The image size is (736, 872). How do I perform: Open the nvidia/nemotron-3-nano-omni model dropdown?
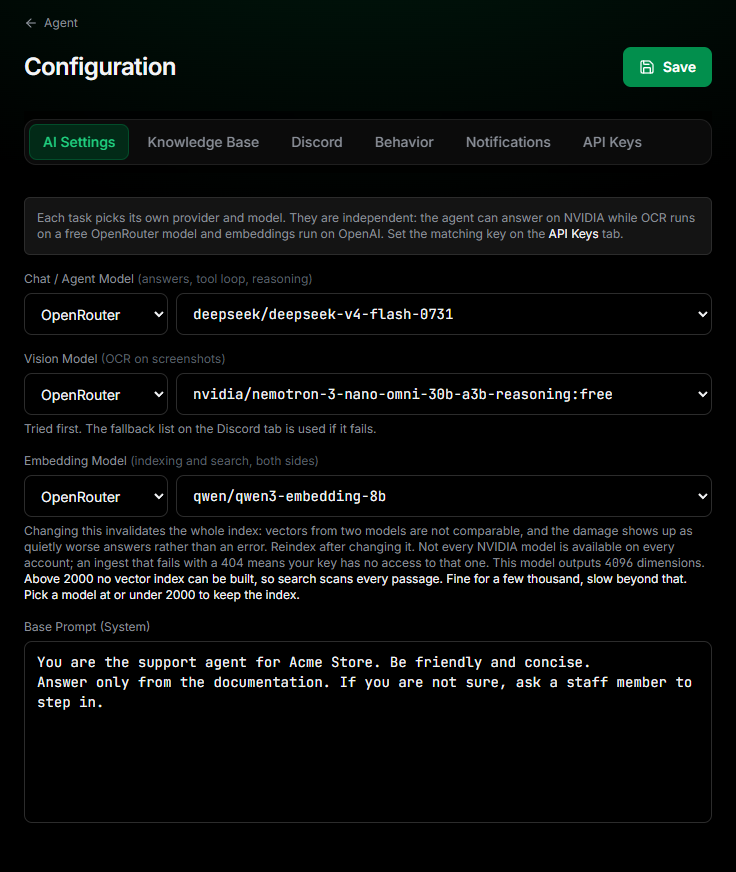click(x=443, y=394)
